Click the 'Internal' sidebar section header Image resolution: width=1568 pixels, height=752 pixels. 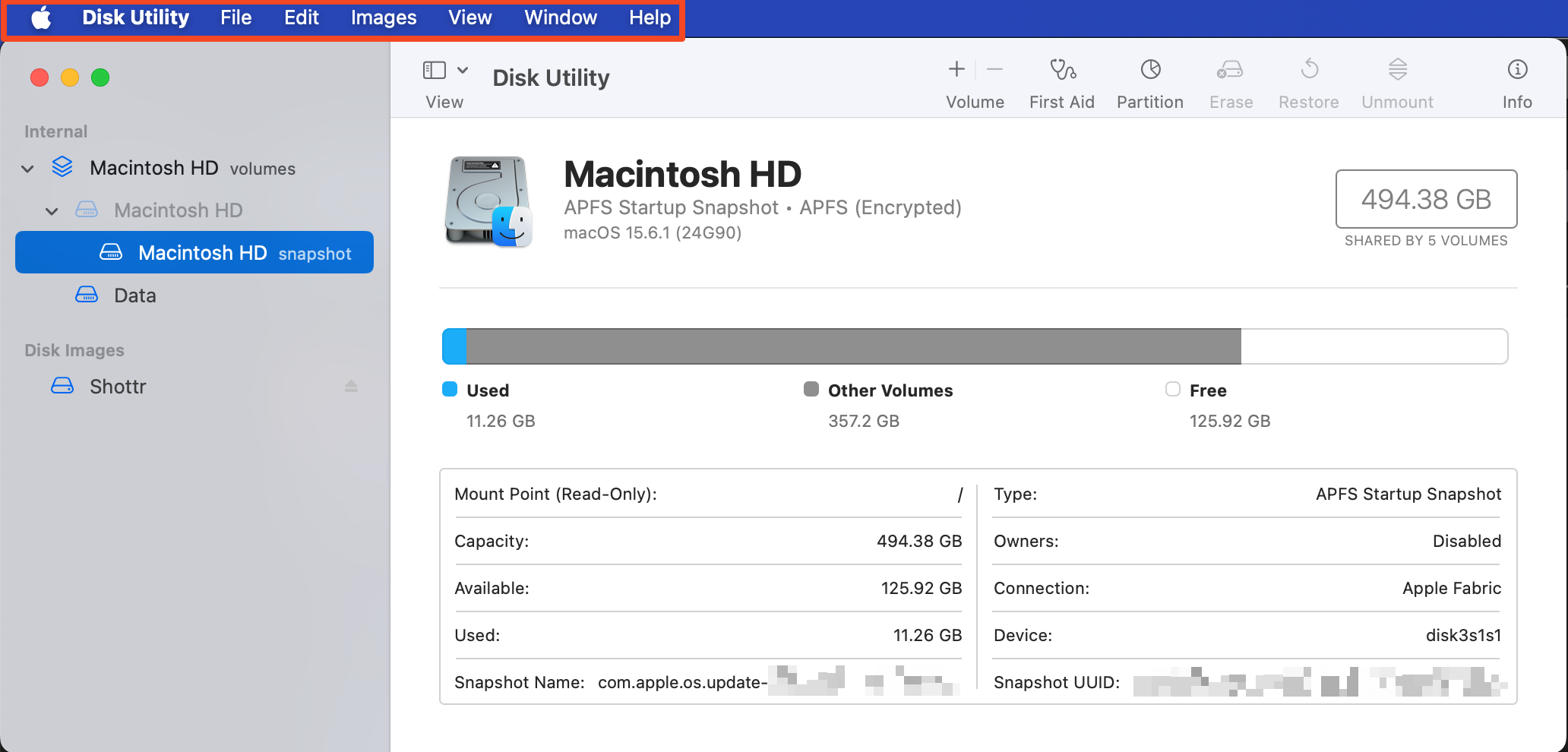pos(56,131)
